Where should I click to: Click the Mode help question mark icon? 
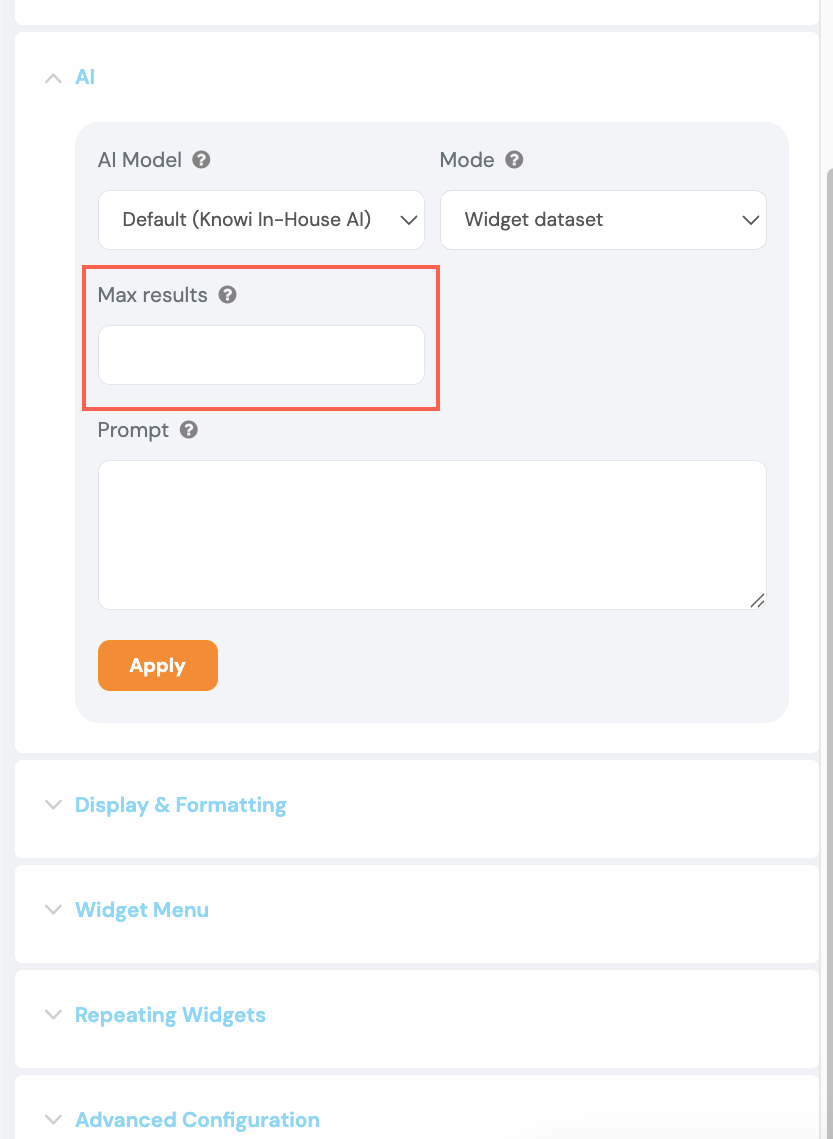click(x=514, y=159)
